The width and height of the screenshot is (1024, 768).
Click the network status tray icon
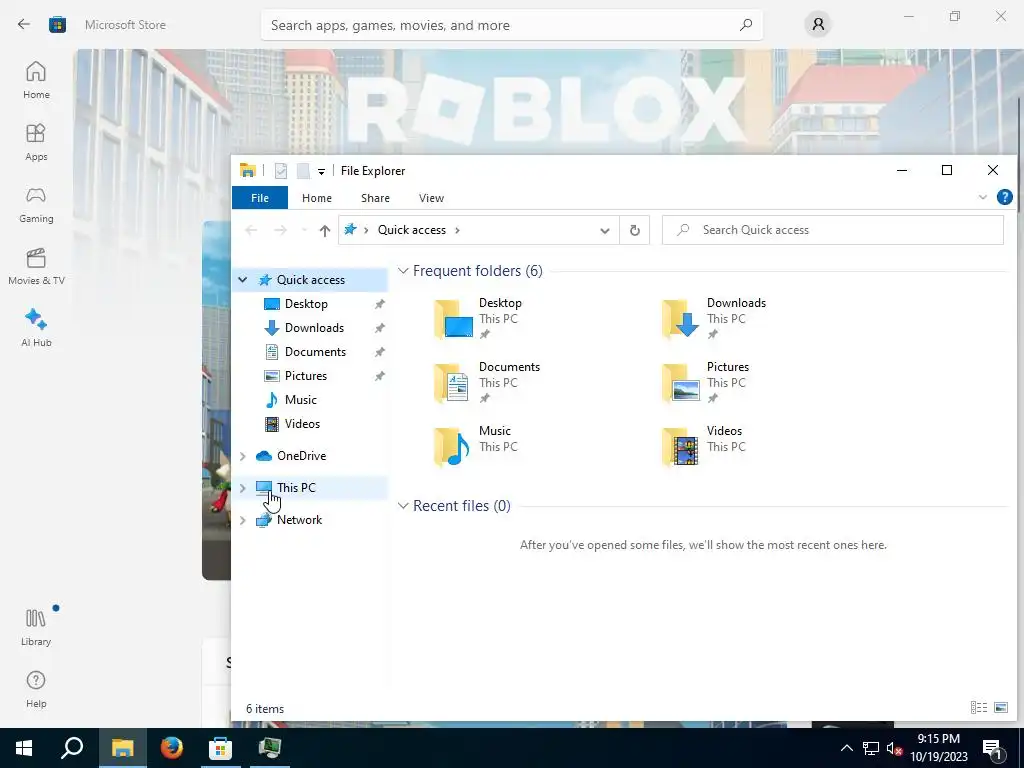pos(871,748)
